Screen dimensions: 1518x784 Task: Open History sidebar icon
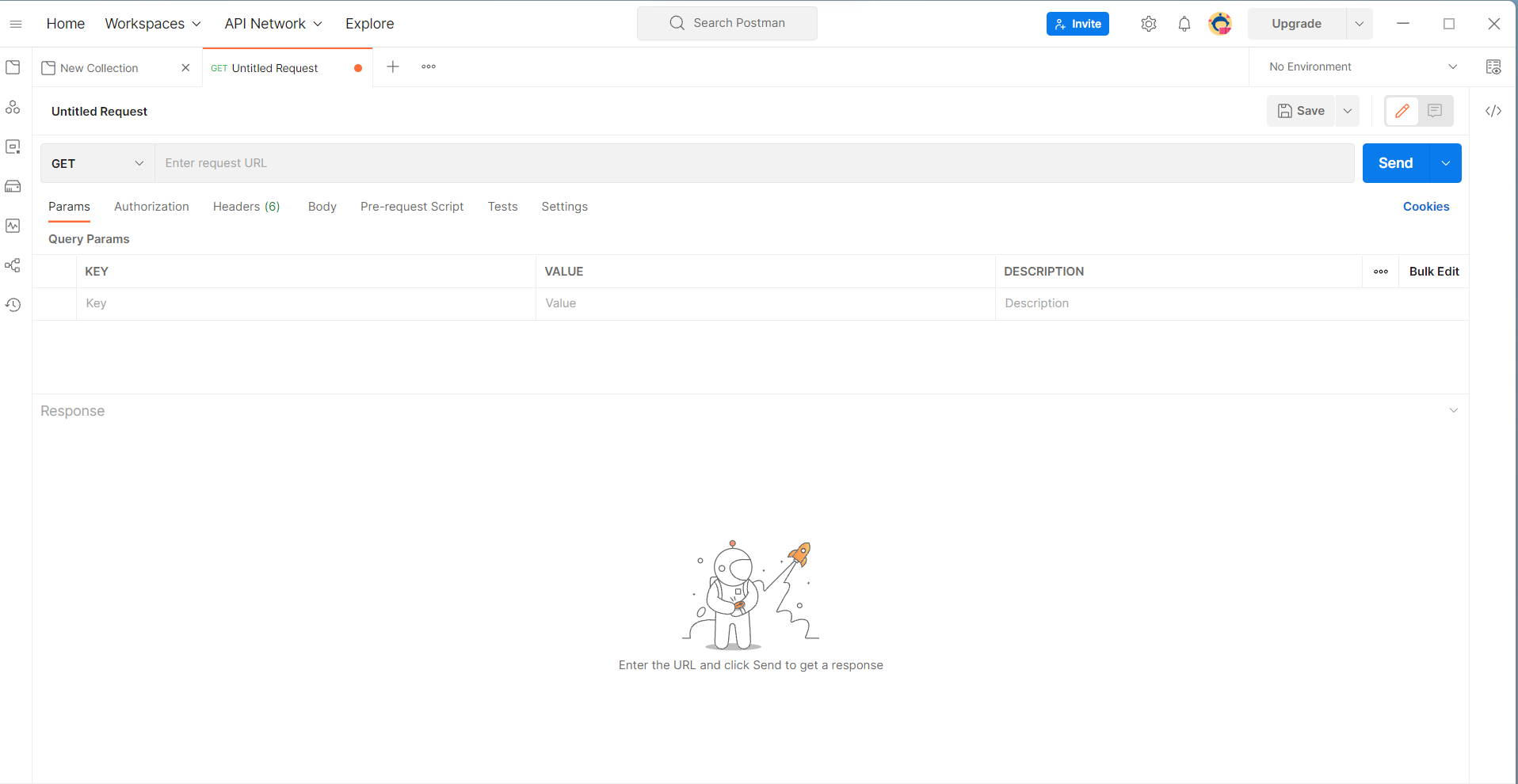pos(13,305)
